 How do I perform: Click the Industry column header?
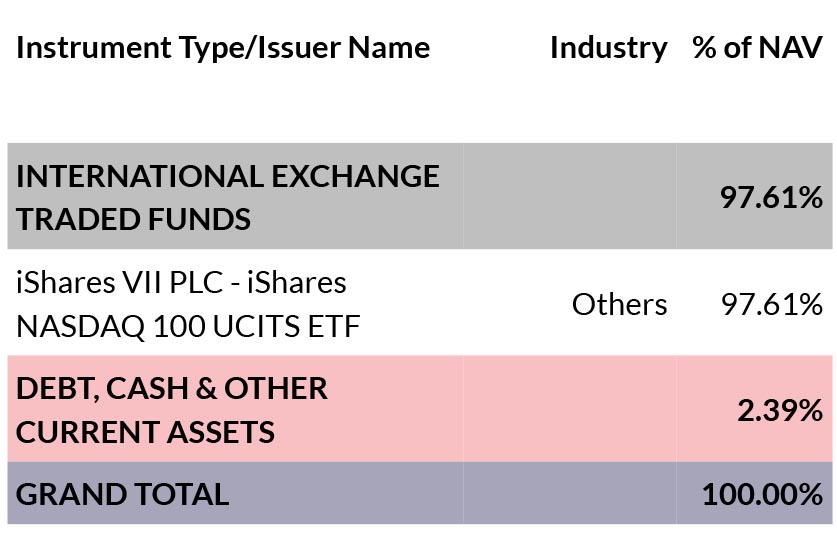tap(609, 48)
